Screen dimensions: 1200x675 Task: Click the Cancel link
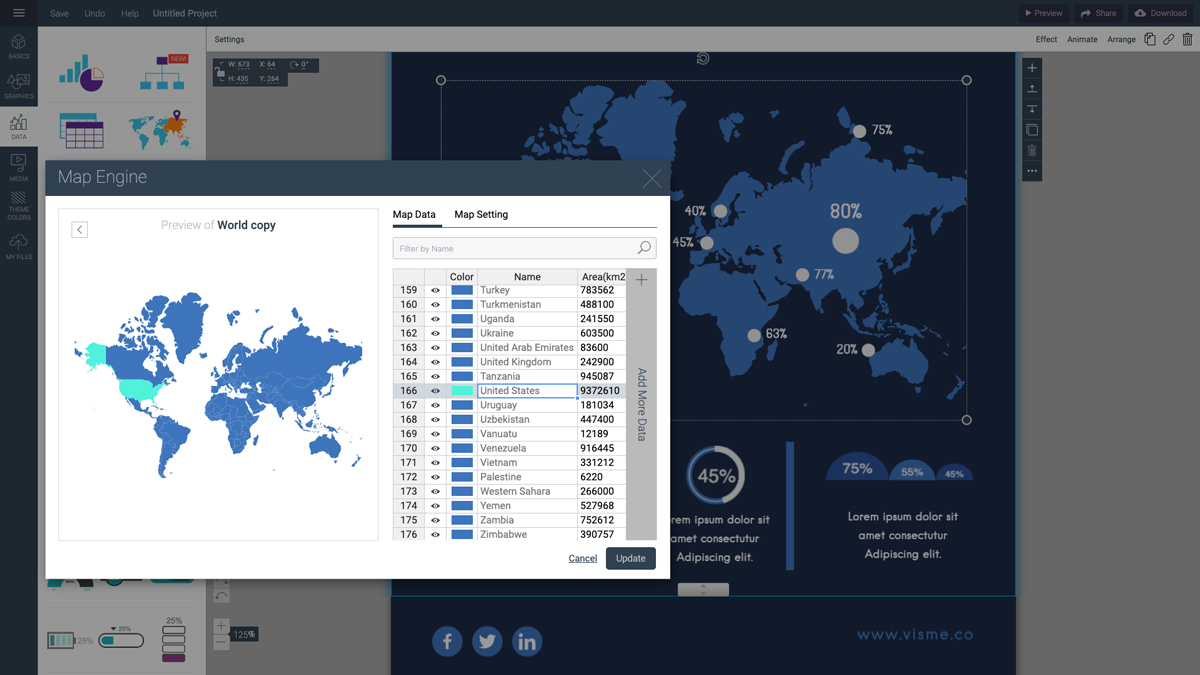(x=583, y=558)
